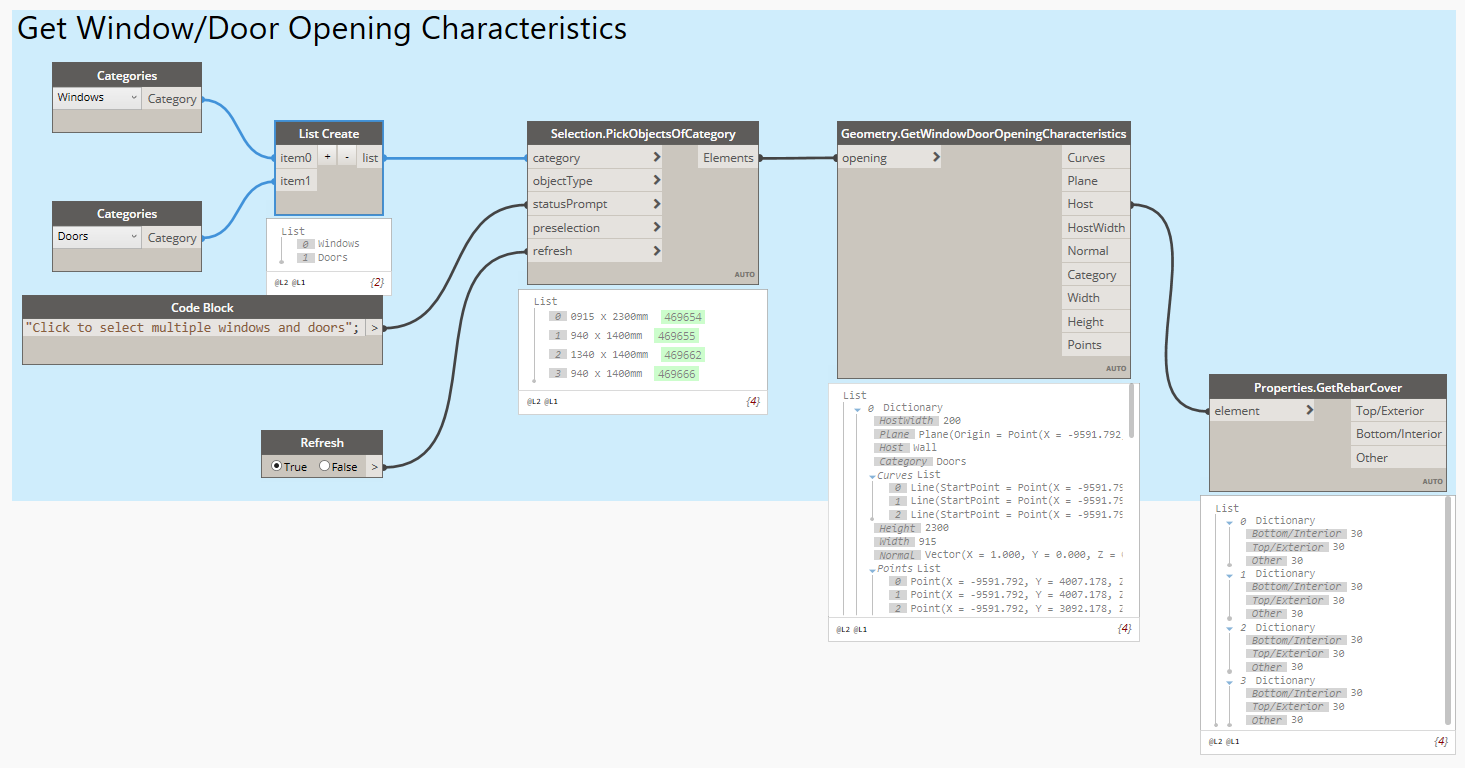
Task: Click the item0 input port of List Create
Action: pyautogui.click(x=296, y=158)
